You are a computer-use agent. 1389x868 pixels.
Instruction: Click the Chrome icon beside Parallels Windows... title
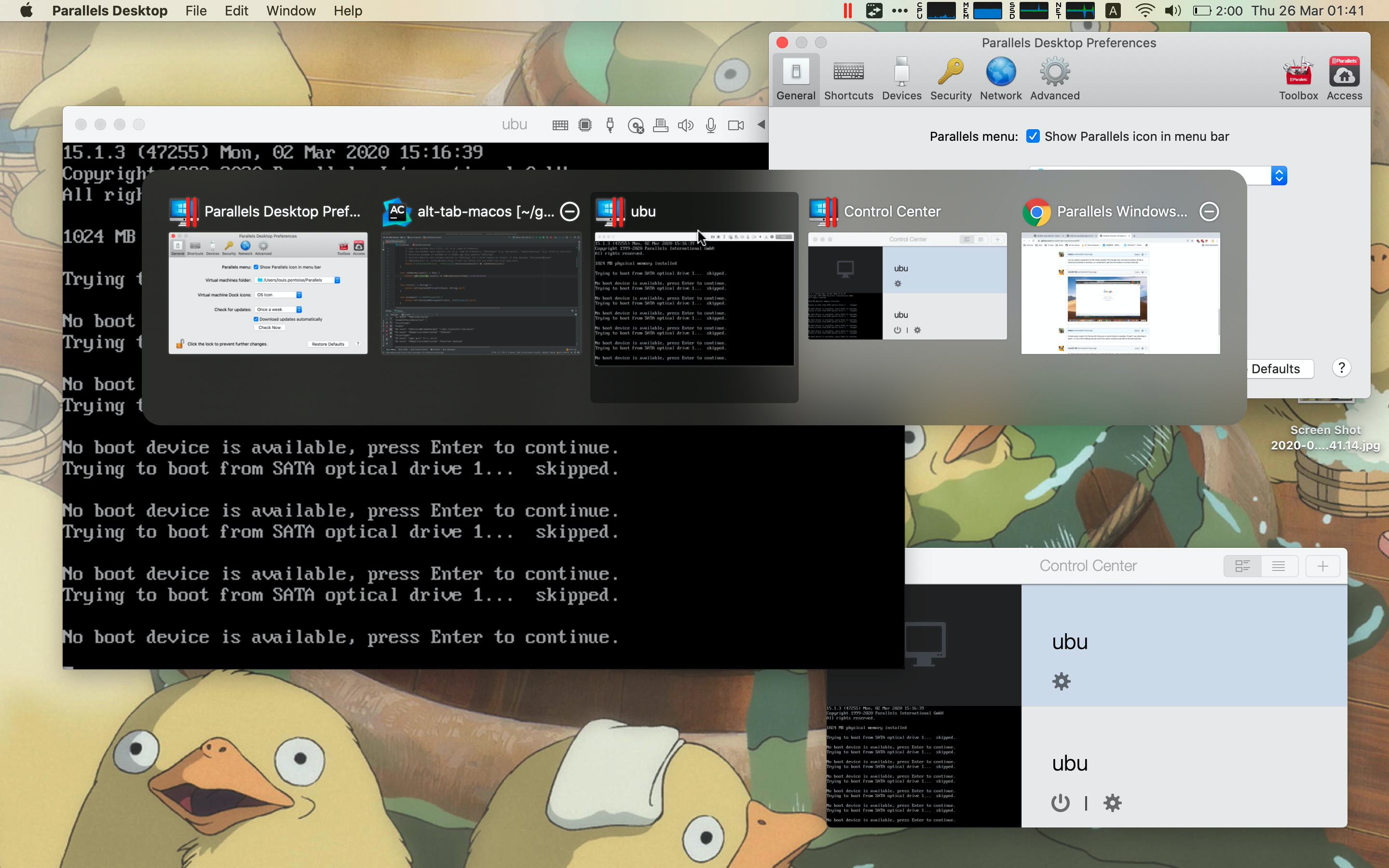click(1036, 212)
